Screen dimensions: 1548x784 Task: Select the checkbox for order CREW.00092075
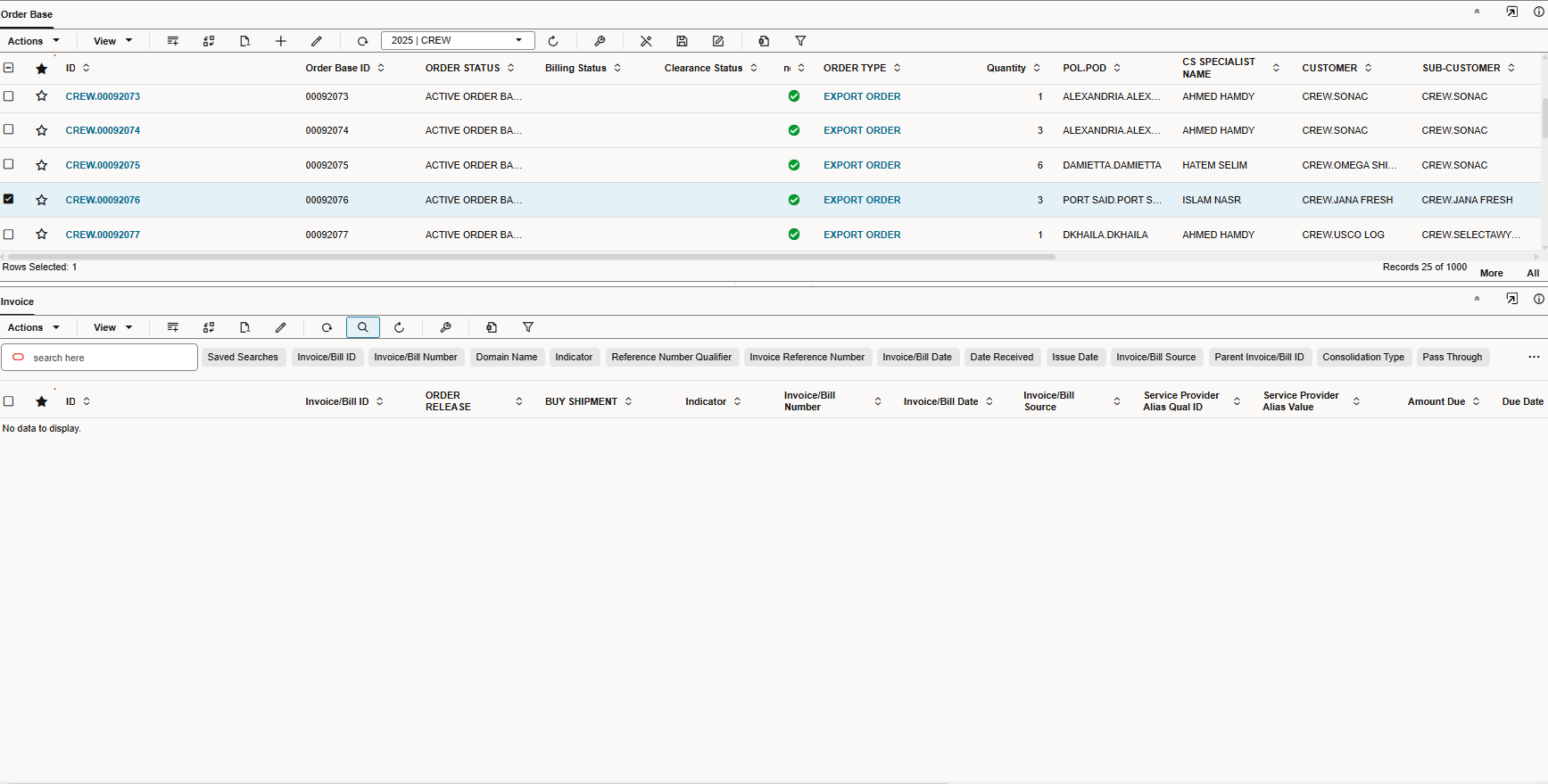click(x=9, y=164)
